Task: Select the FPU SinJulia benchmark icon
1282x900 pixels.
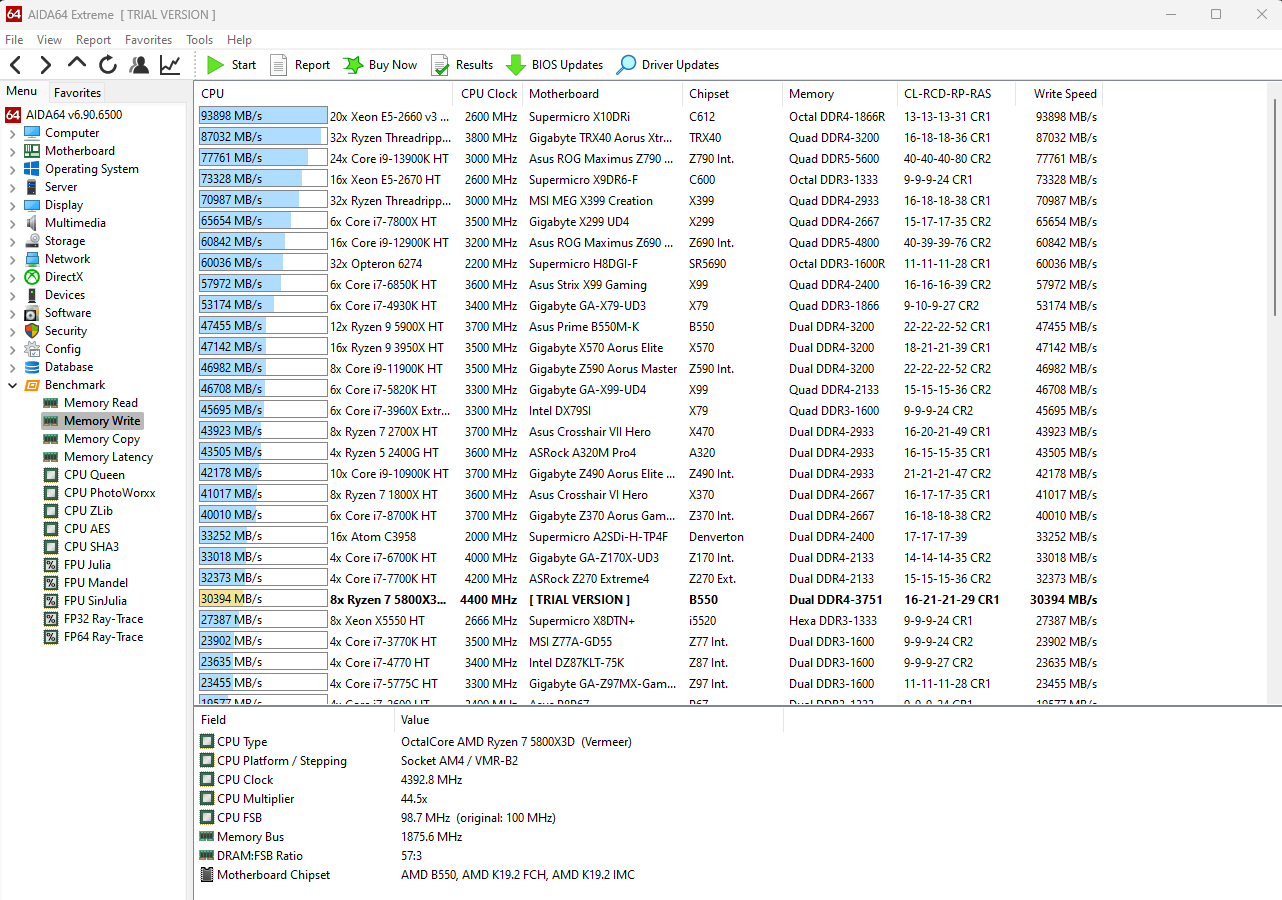Action: [x=51, y=601]
